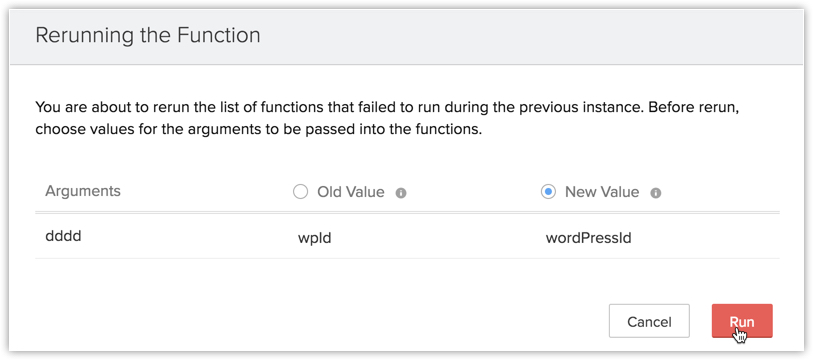This screenshot has width=813, height=360.
Task: Cancel the function rerun dialog
Action: click(649, 321)
